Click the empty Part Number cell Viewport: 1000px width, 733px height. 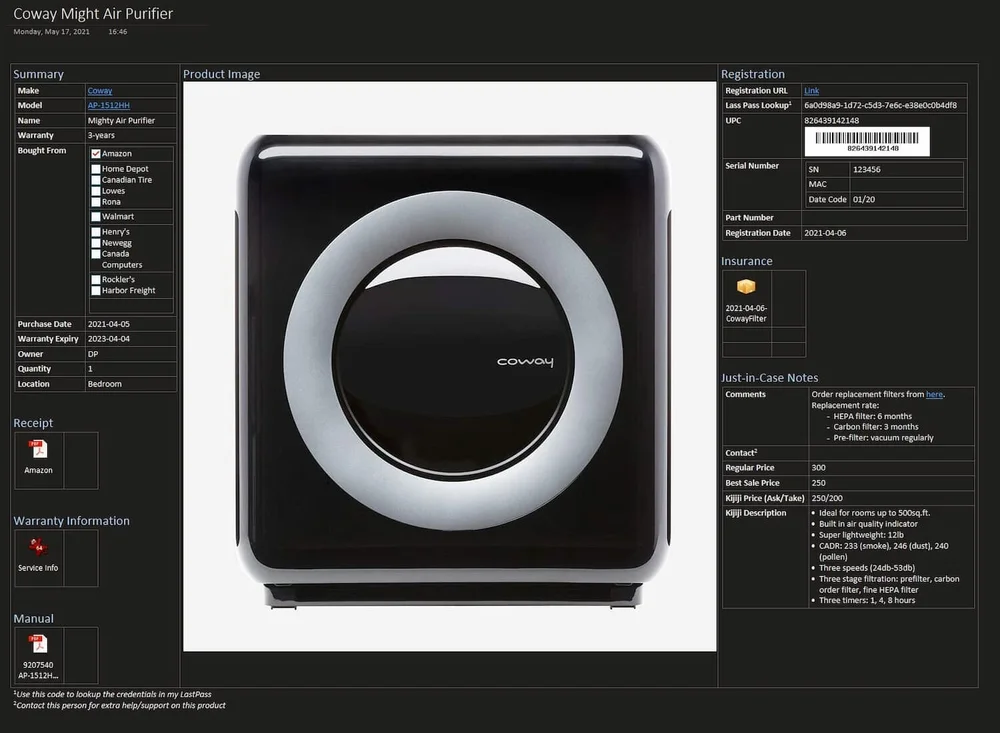click(884, 218)
